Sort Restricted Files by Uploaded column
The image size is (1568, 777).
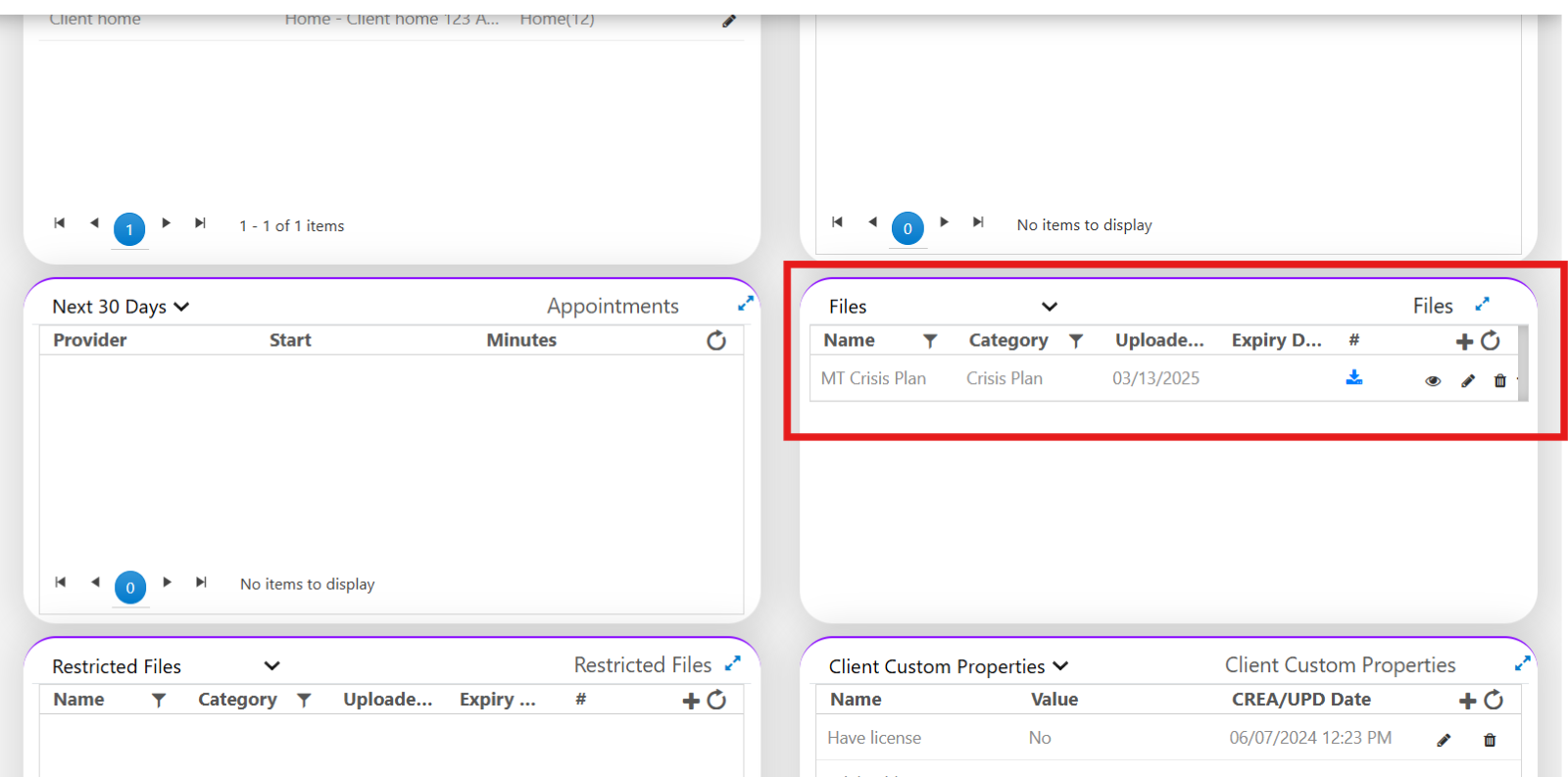[387, 700]
